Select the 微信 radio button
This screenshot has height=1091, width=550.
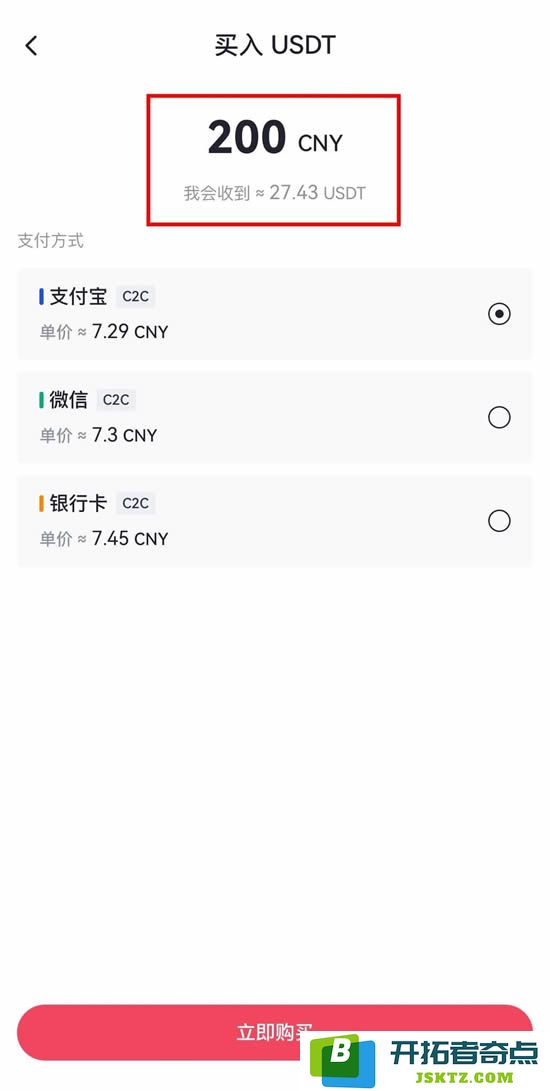coord(499,417)
